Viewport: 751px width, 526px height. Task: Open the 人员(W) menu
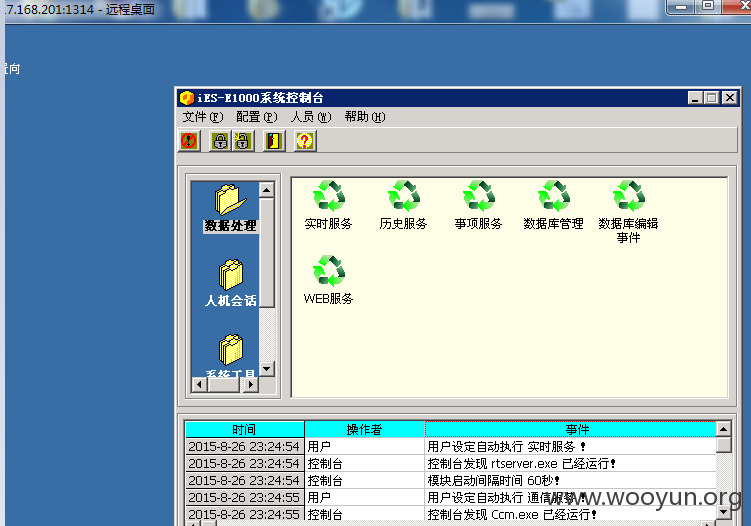point(311,117)
